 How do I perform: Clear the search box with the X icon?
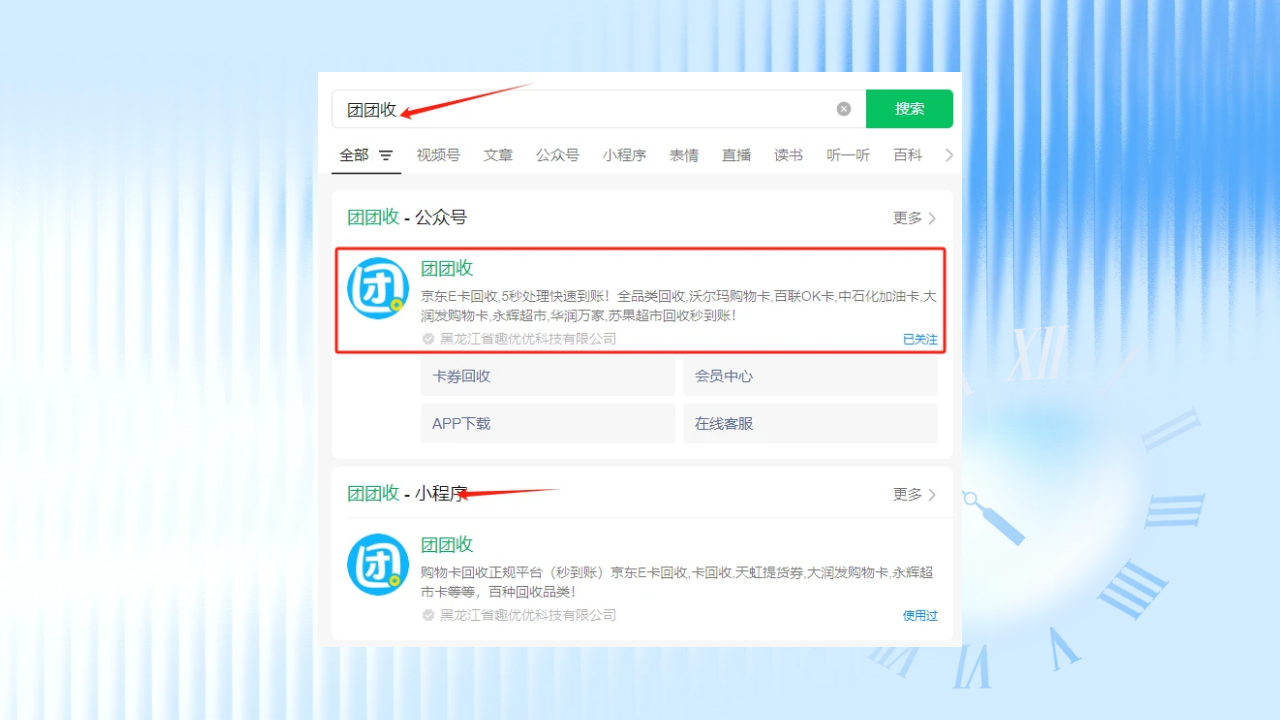[844, 109]
